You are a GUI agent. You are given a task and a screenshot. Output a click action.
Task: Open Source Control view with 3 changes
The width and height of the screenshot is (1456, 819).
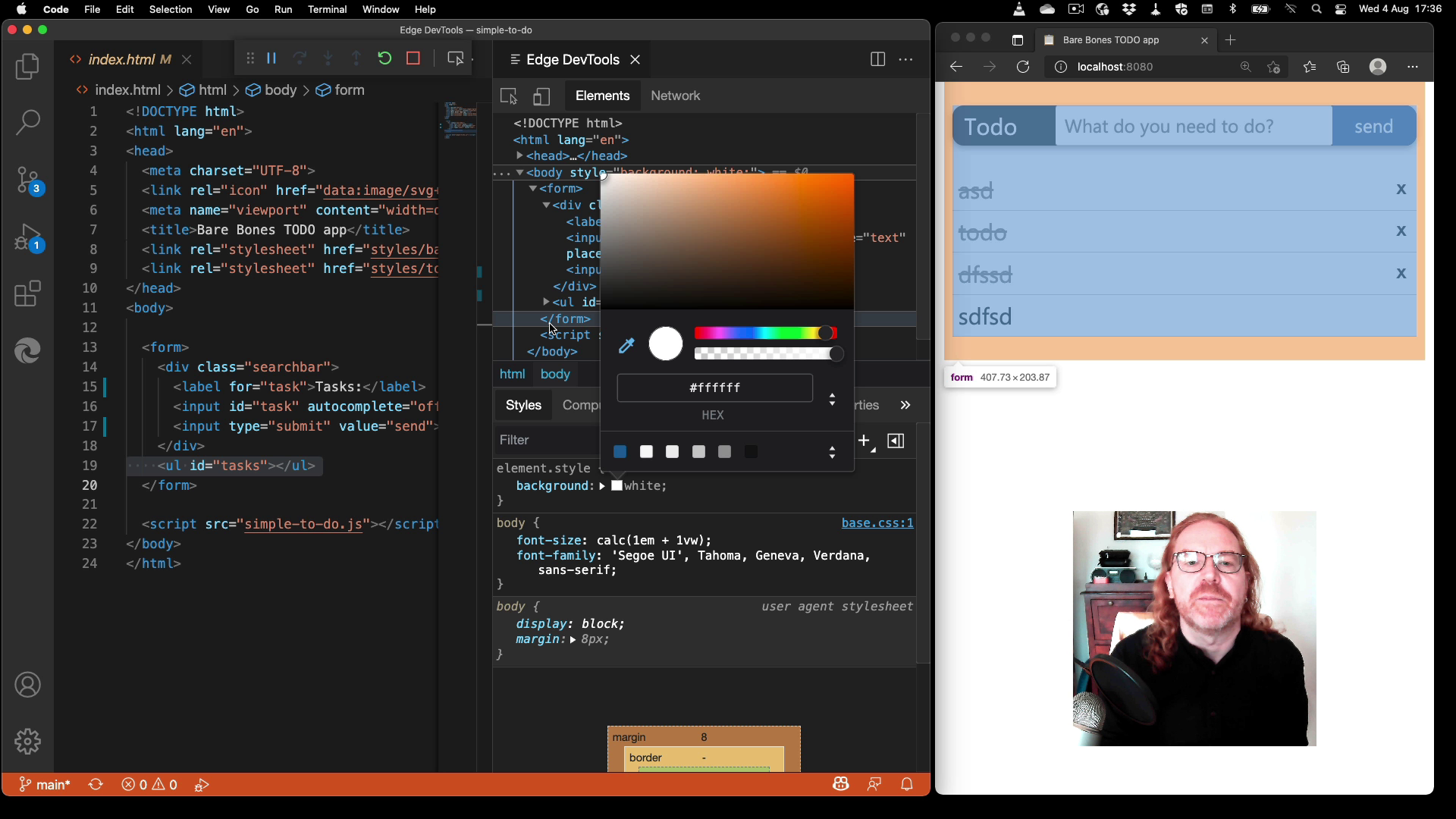(29, 180)
